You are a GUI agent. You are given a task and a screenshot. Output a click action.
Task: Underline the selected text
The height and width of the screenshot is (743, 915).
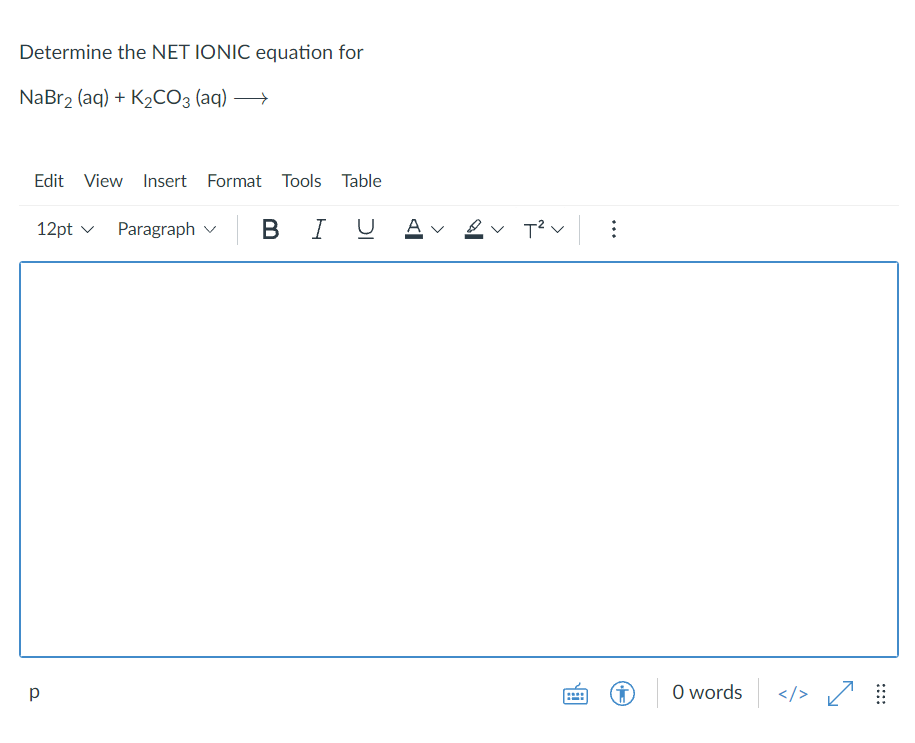[366, 229]
